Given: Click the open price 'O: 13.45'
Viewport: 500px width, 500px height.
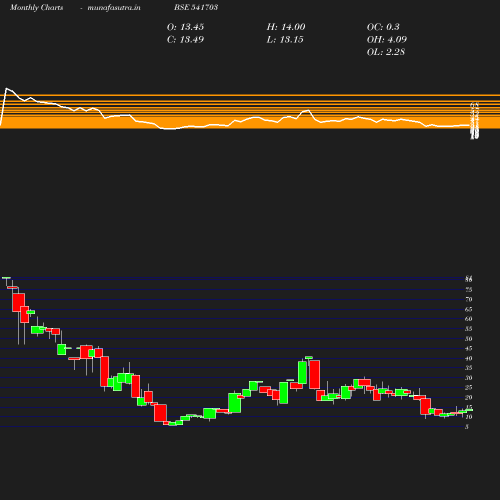Looking at the screenshot, I should pyautogui.click(x=185, y=27).
